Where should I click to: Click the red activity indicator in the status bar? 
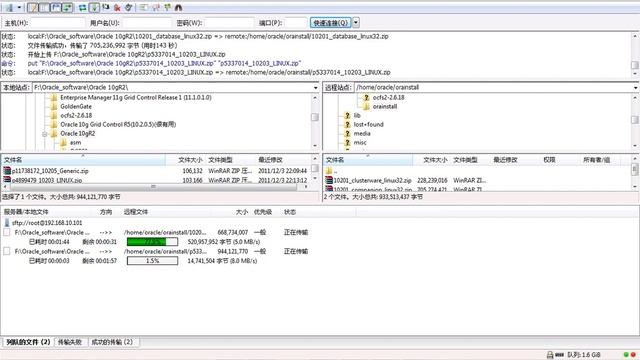(633, 355)
